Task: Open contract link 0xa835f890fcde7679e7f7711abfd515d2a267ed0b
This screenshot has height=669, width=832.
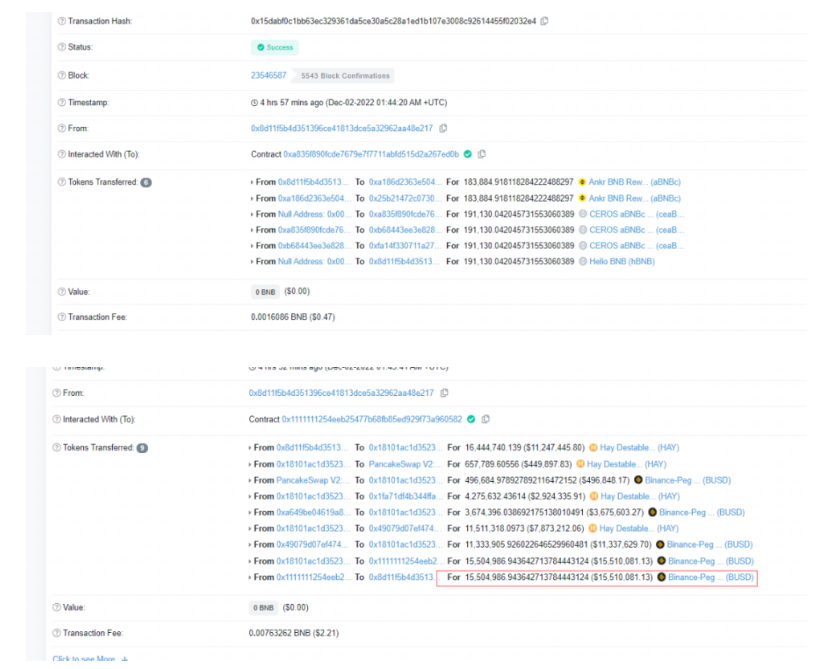Action: pos(371,154)
